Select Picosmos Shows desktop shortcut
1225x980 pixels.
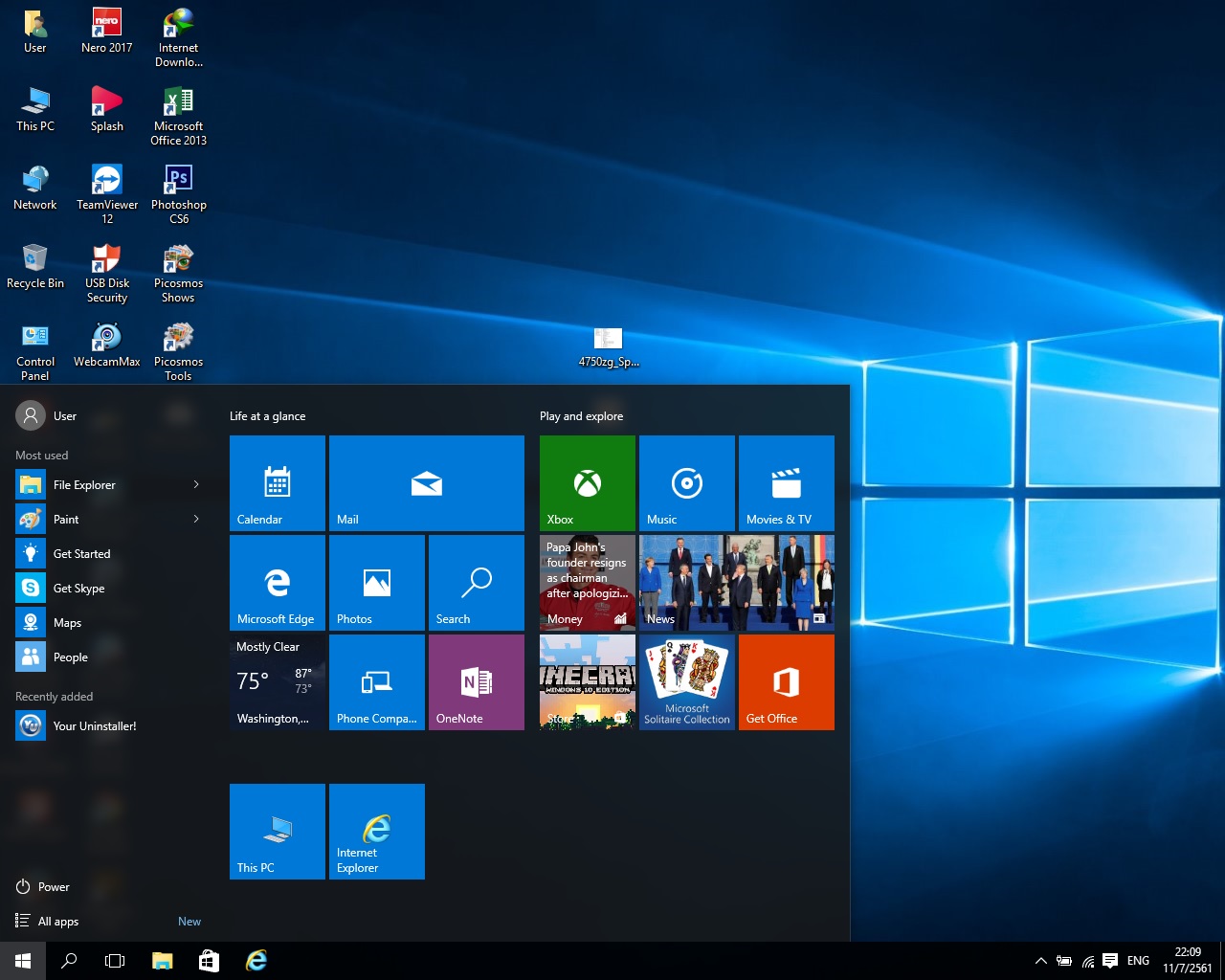[x=179, y=274]
